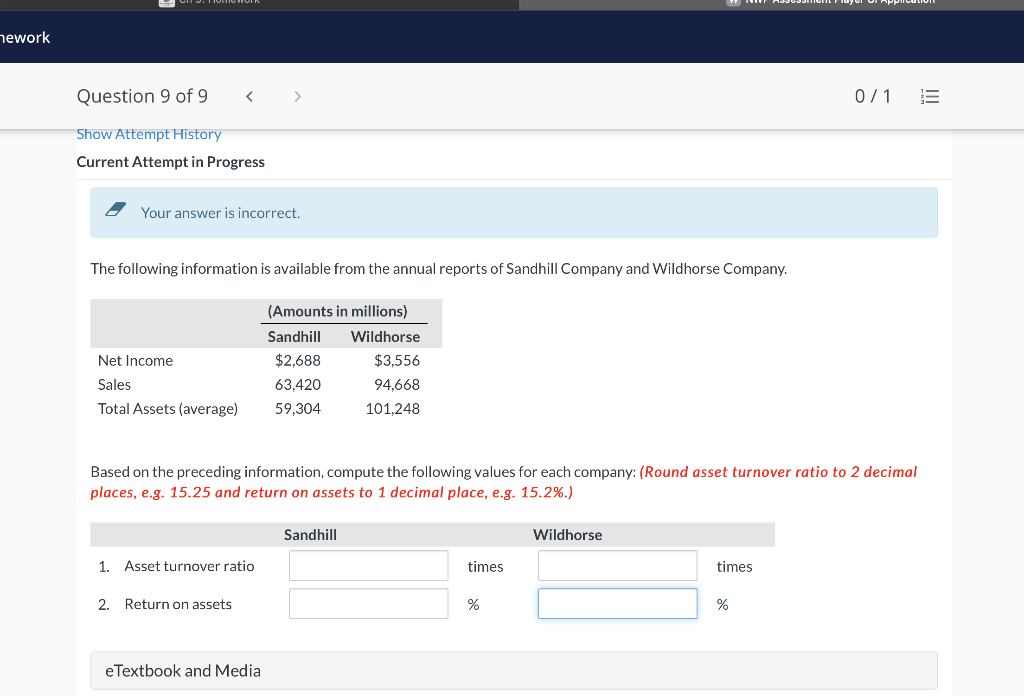This screenshot has width=1024, height=696.
Task: Click Wildhorse asset turnover ratio field
Action: (x=617, y=565)
